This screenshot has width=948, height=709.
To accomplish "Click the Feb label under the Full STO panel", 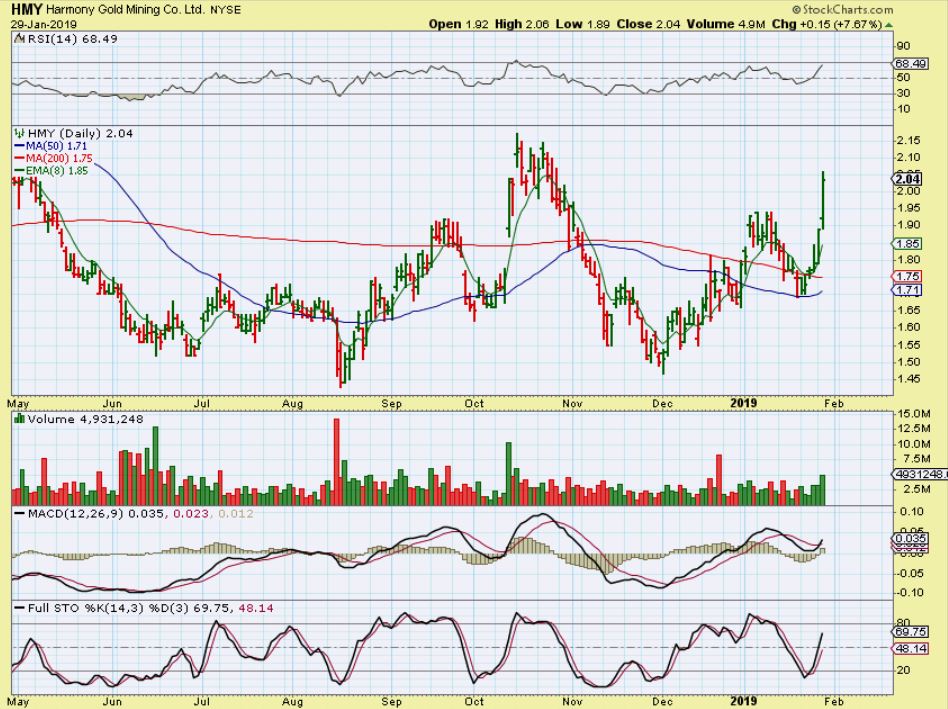I will tap(834, 701).
